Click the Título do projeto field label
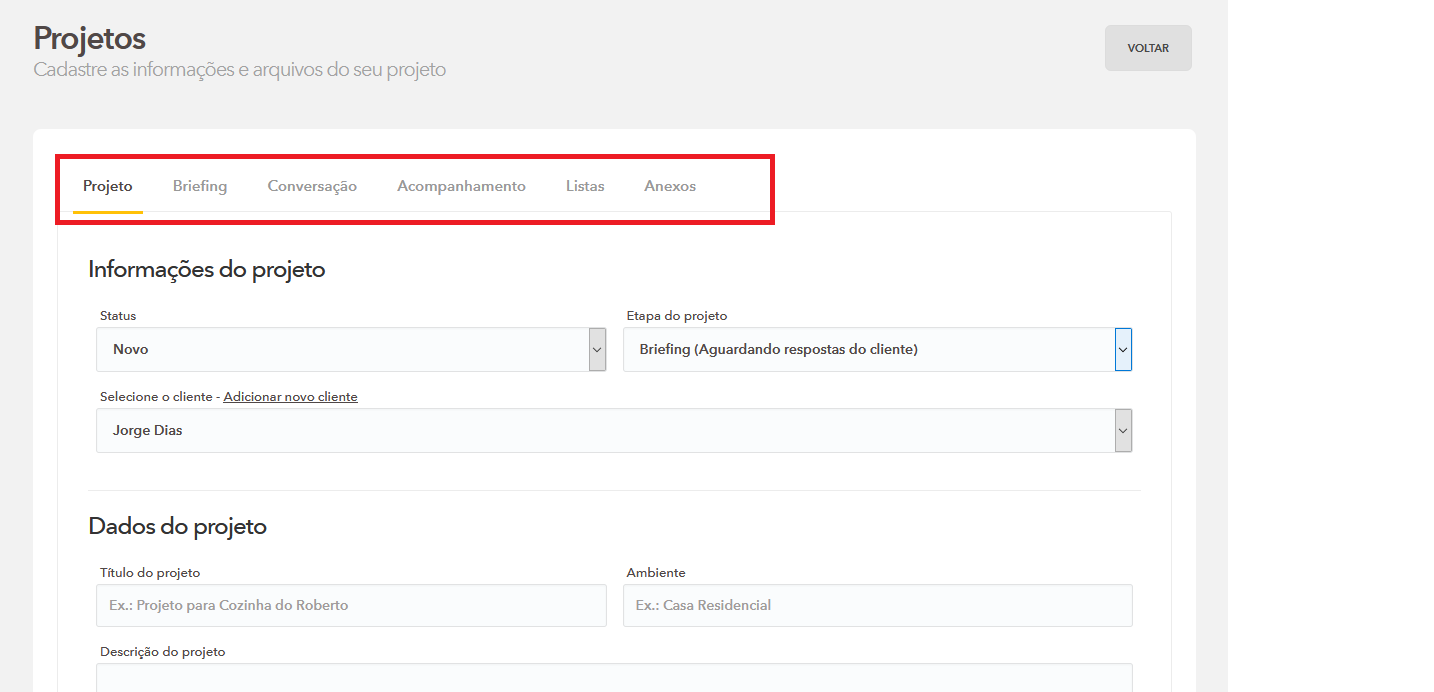 coord(150,573)
